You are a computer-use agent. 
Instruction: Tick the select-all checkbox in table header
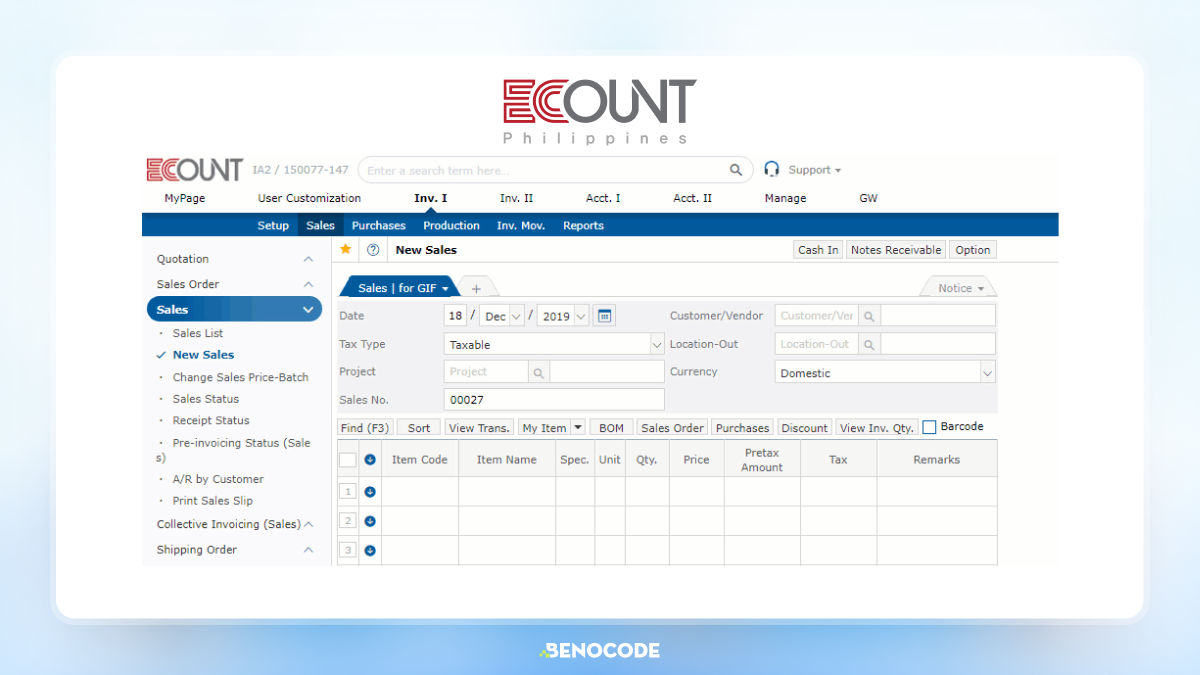click(x=347, y=460)
